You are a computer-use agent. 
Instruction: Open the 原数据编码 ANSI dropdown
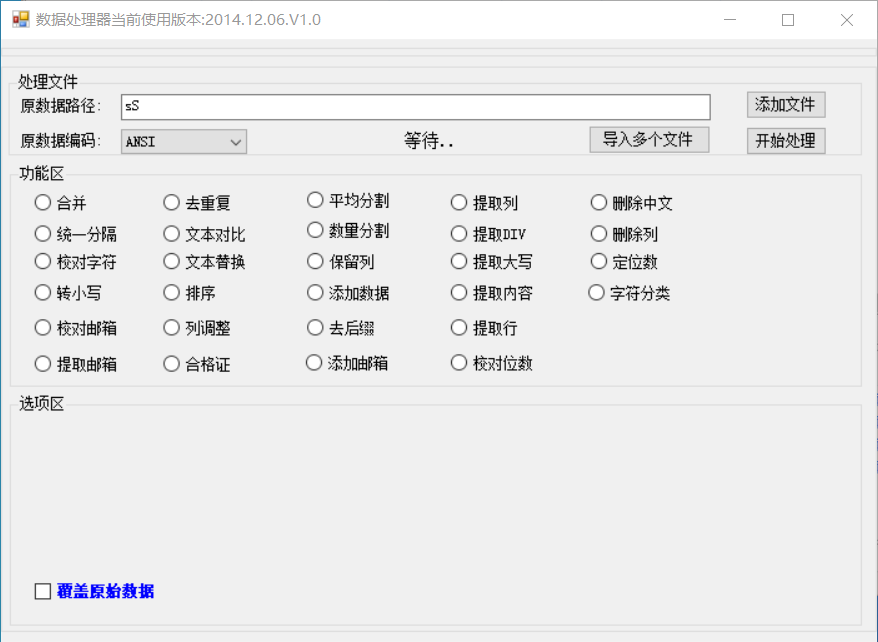184,142
